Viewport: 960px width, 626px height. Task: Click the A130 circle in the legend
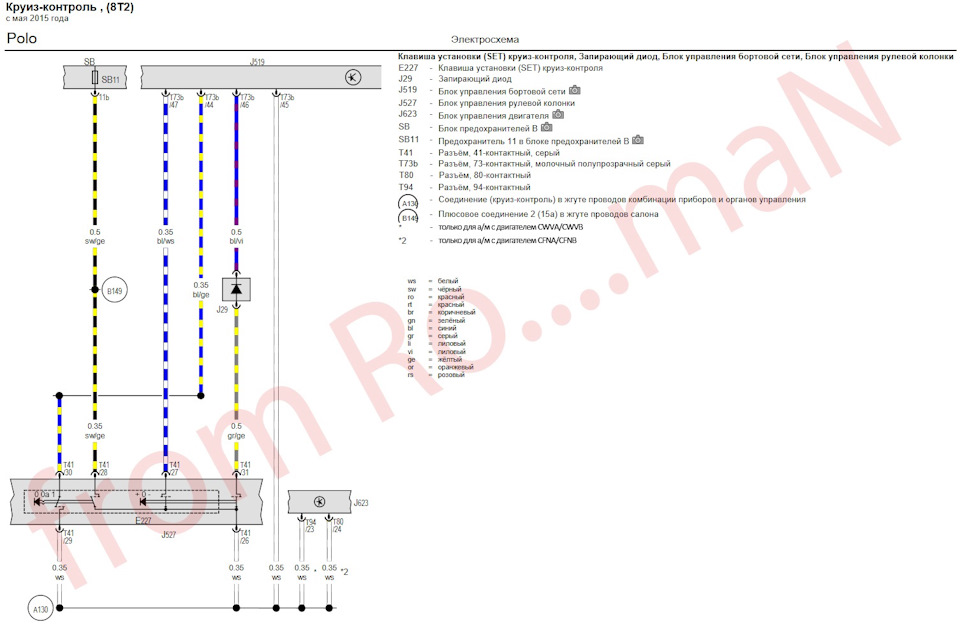pyautogui.click(x=409, y=201)
